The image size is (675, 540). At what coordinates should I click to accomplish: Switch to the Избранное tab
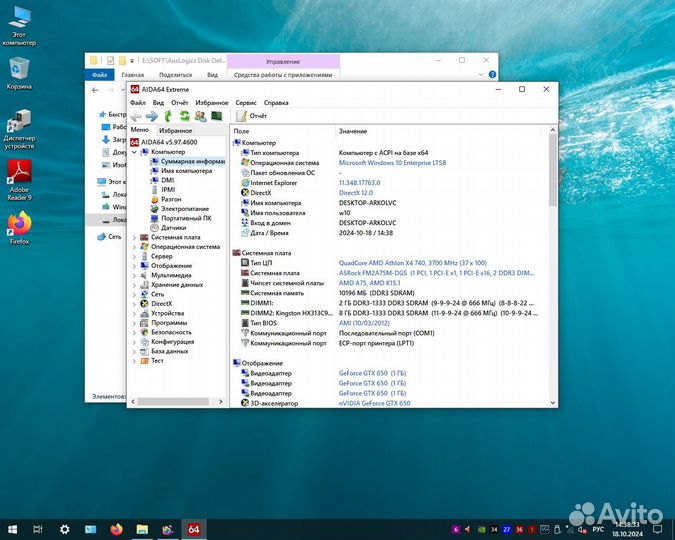pyautogui.click(x=175, y=130)
